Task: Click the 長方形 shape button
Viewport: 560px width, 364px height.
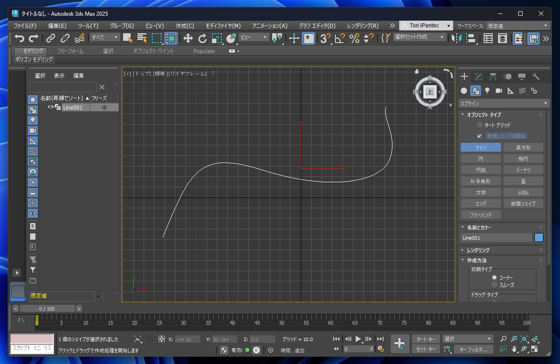Action: (523, 147)
